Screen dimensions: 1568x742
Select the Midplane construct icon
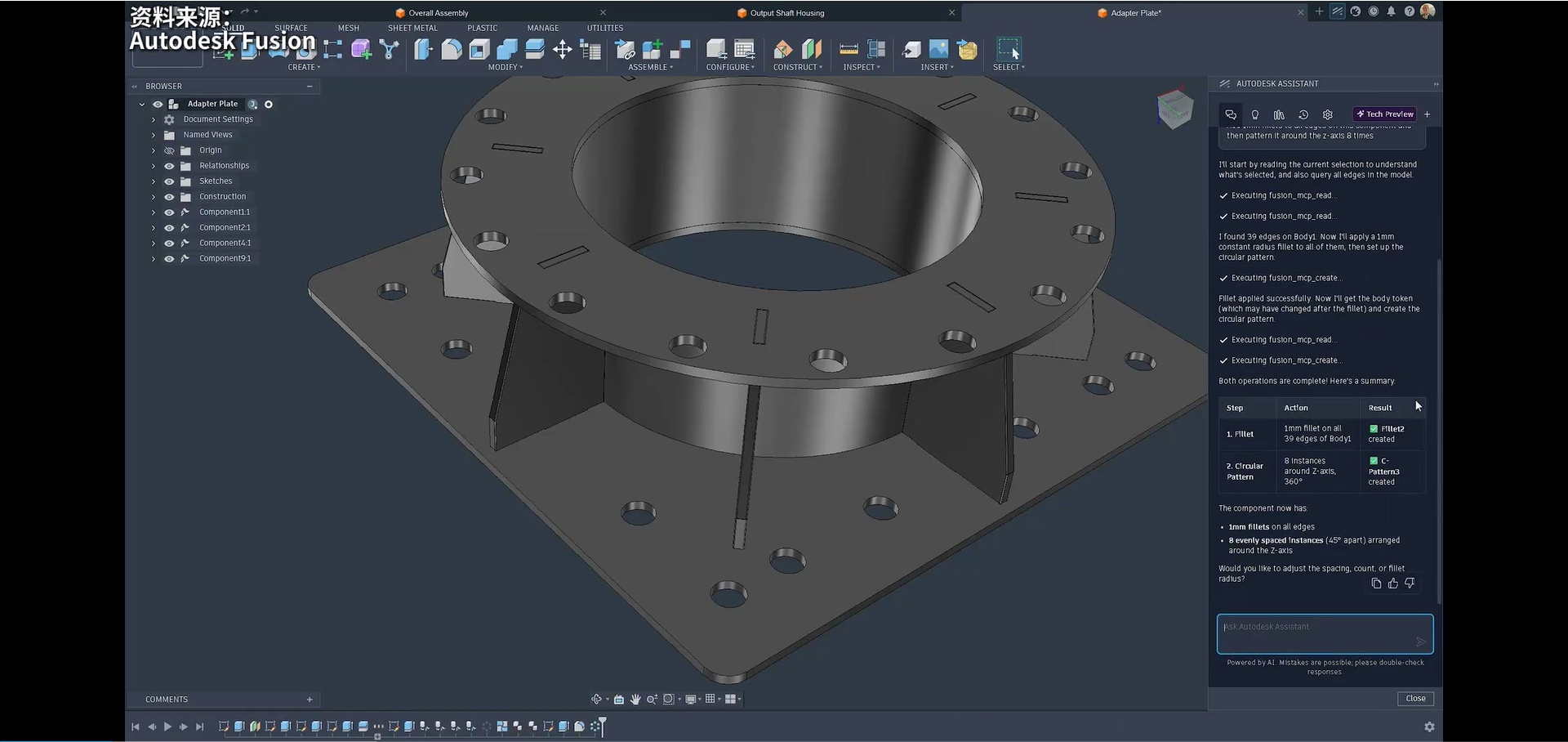812,50
